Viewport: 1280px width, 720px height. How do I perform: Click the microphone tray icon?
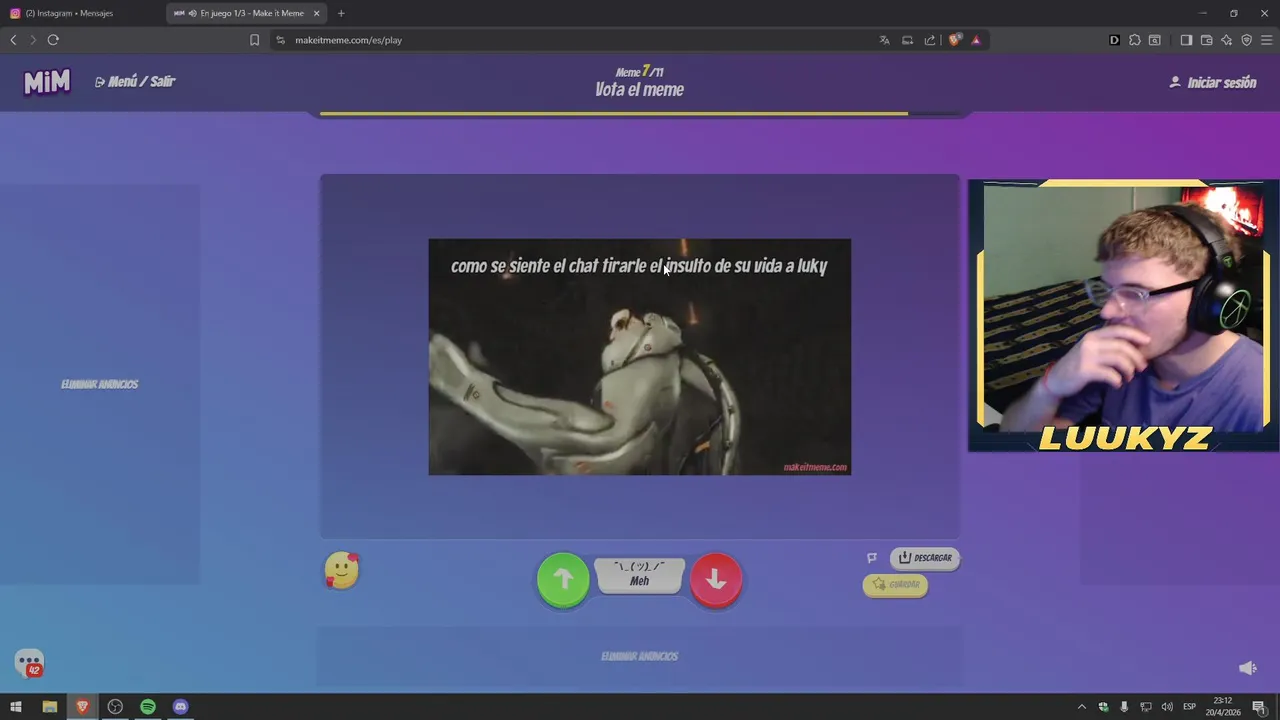click(x=1124, y=707)
